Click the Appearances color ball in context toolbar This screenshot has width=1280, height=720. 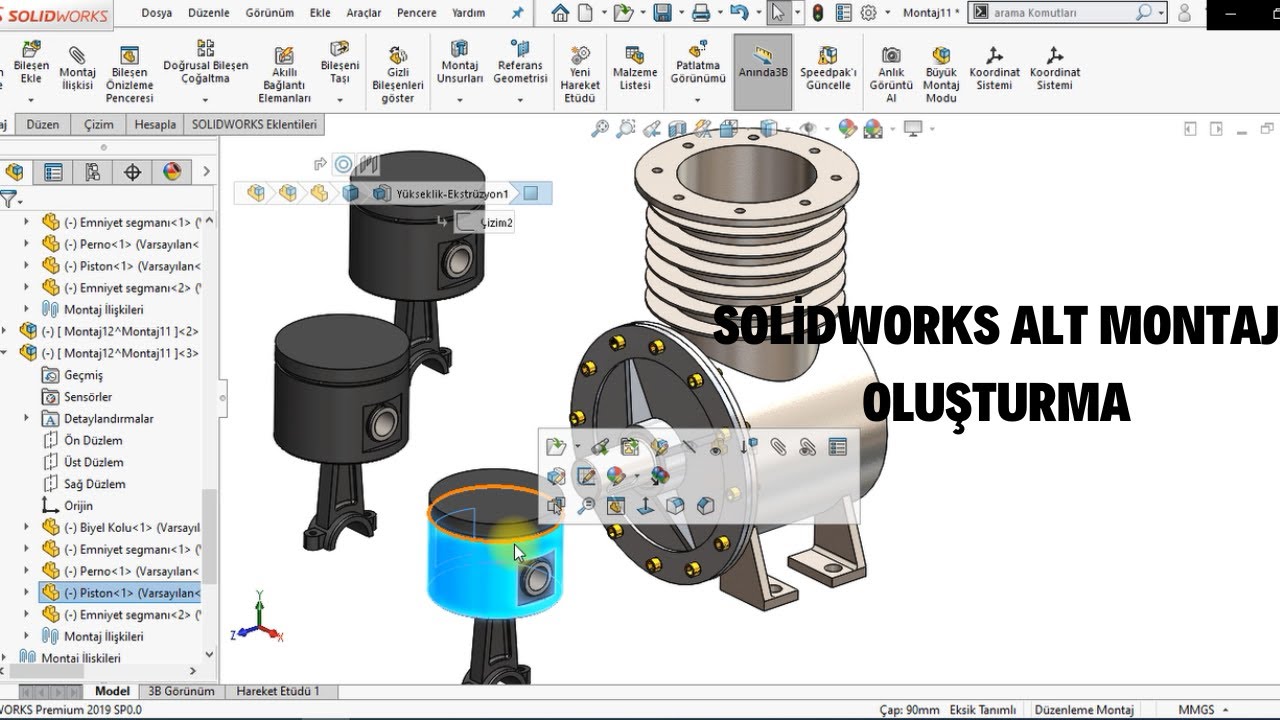click(x=616, y=476)
